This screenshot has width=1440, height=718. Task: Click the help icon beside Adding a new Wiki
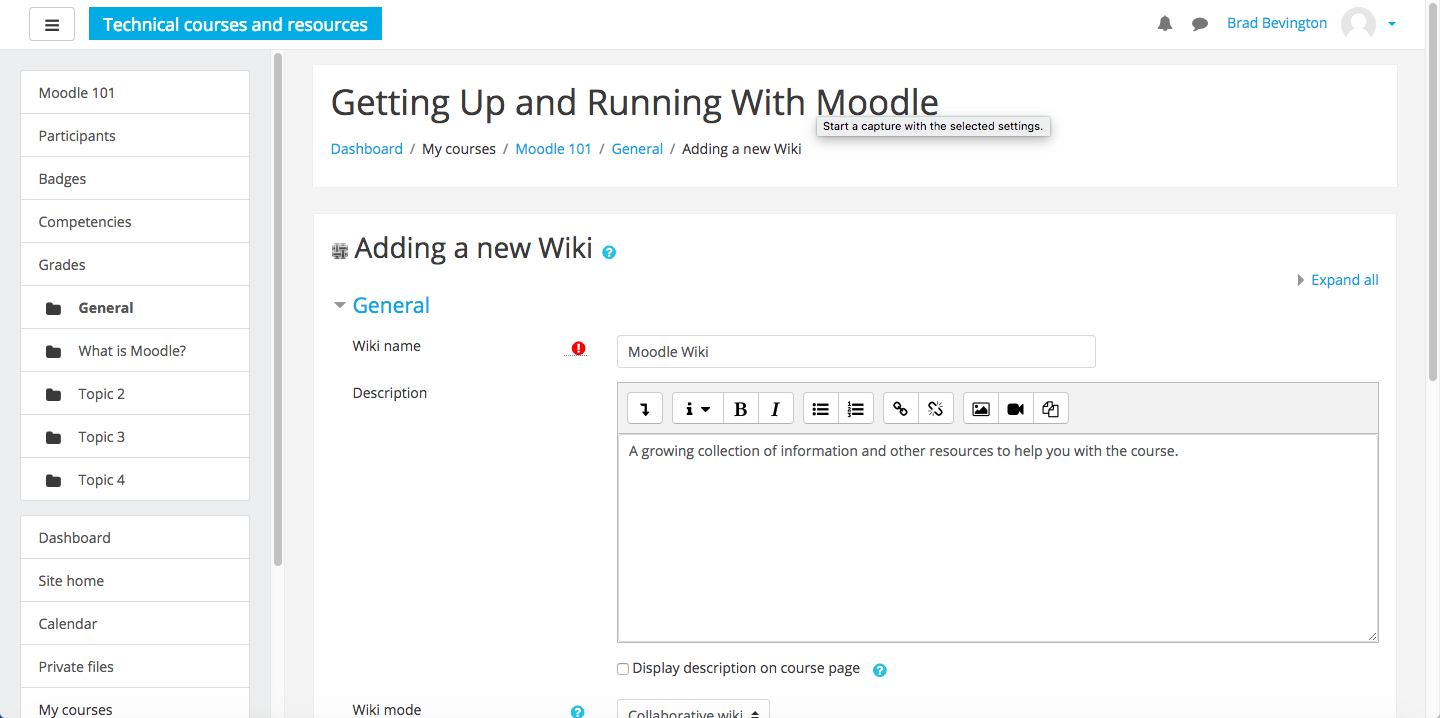609,252
